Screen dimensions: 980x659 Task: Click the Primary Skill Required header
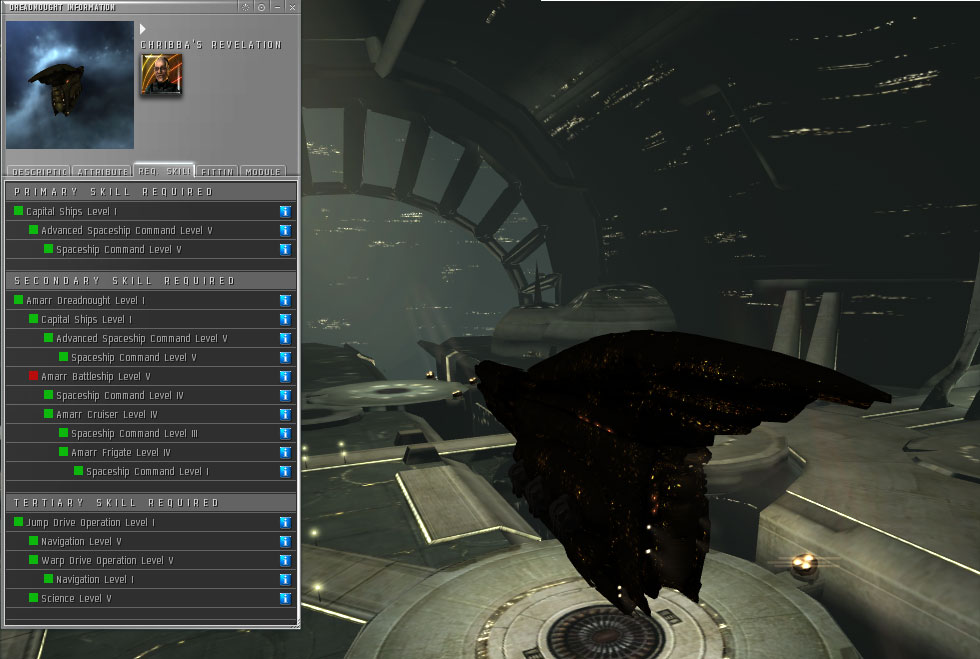151,191
